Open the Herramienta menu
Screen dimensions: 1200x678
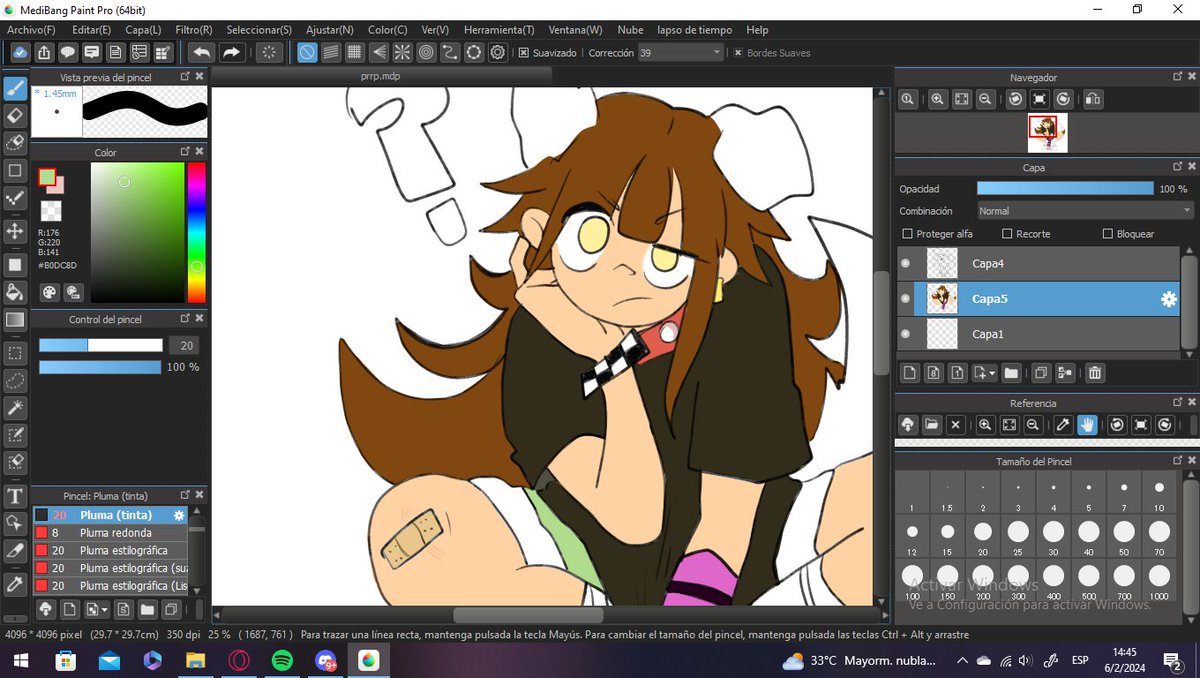tap(499, 30)
